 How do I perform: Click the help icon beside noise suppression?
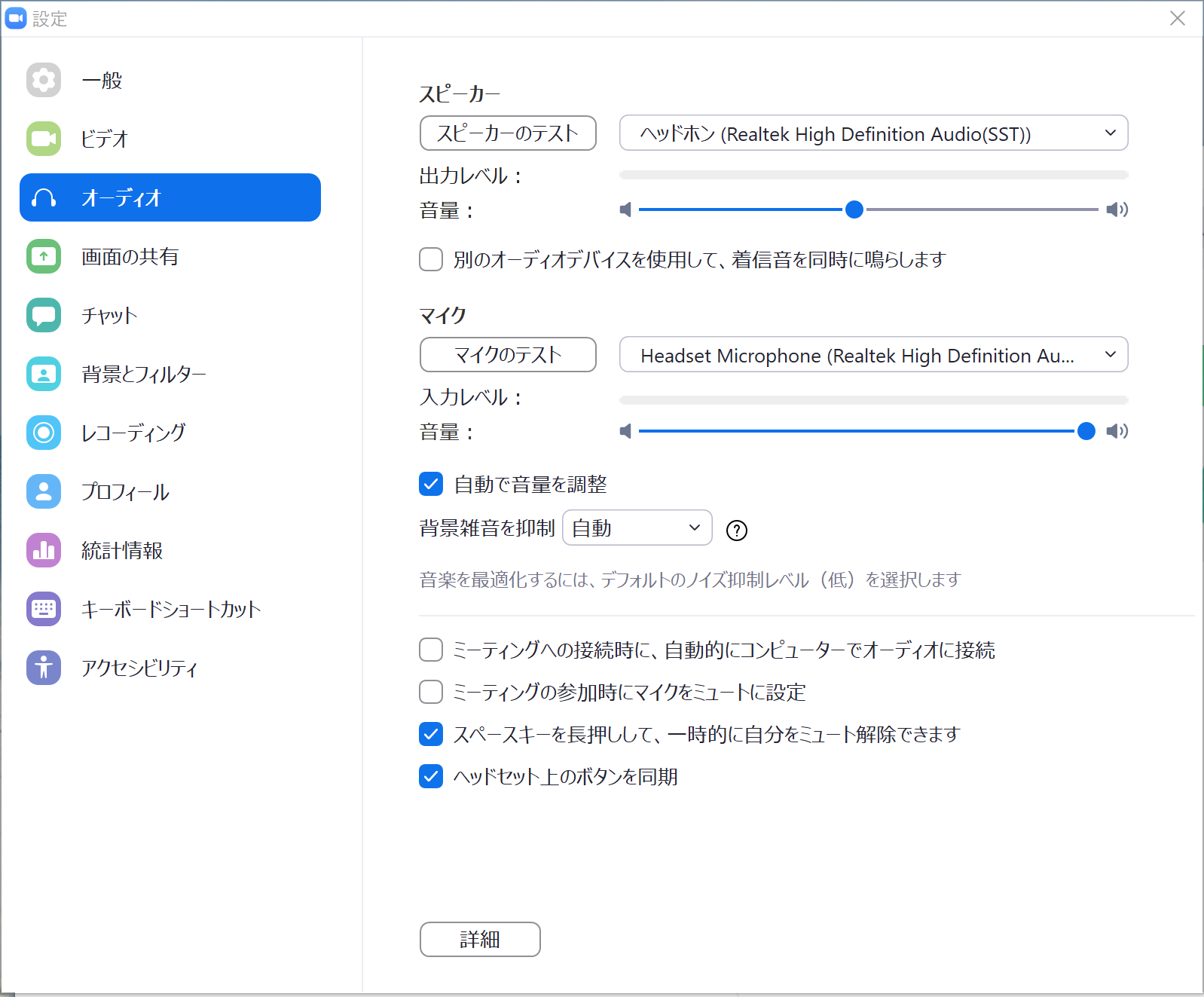pos(736,531)
